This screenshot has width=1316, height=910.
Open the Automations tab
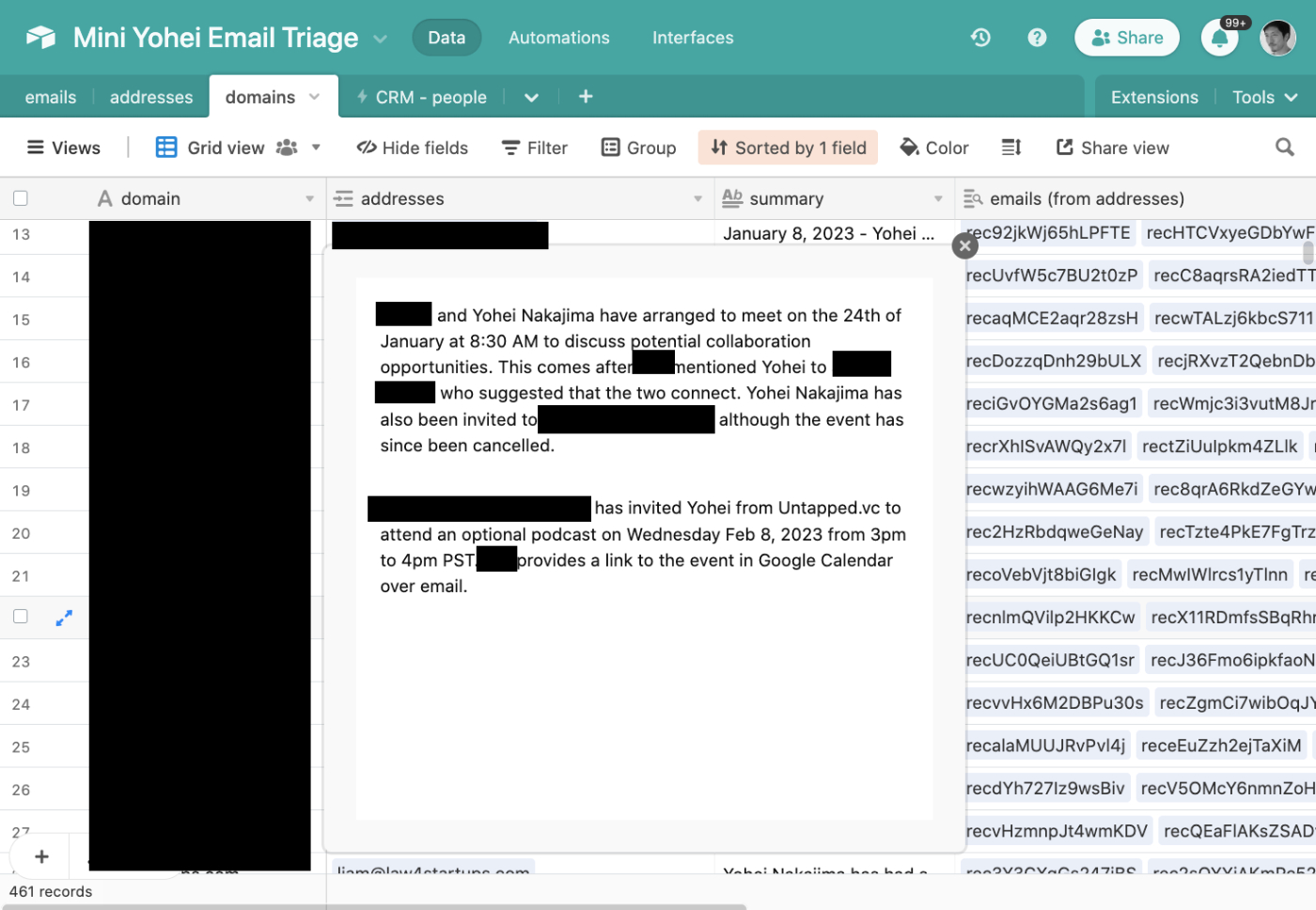(x=558, y=38)
